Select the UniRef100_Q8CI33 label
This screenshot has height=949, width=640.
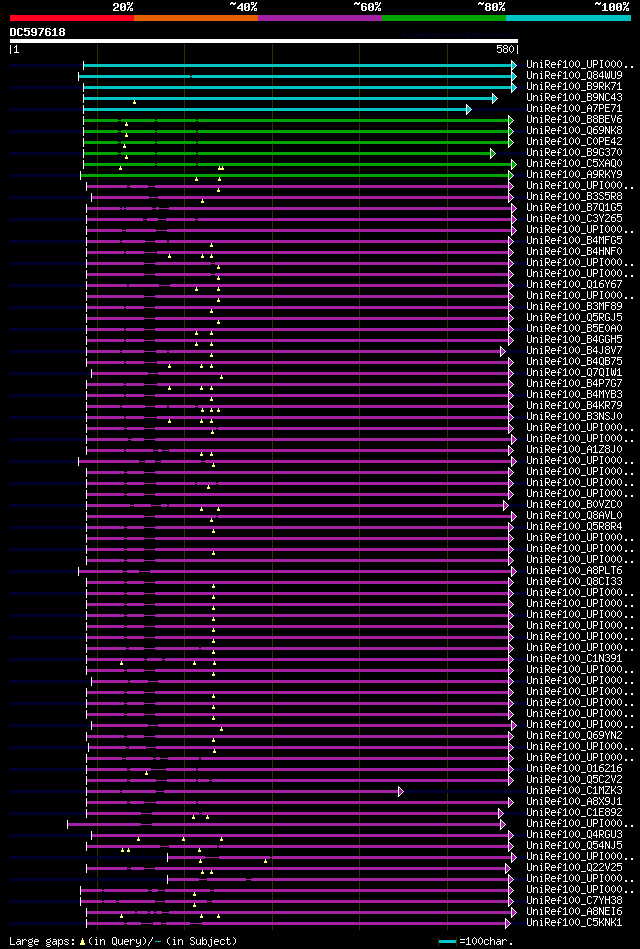[574, 582]
